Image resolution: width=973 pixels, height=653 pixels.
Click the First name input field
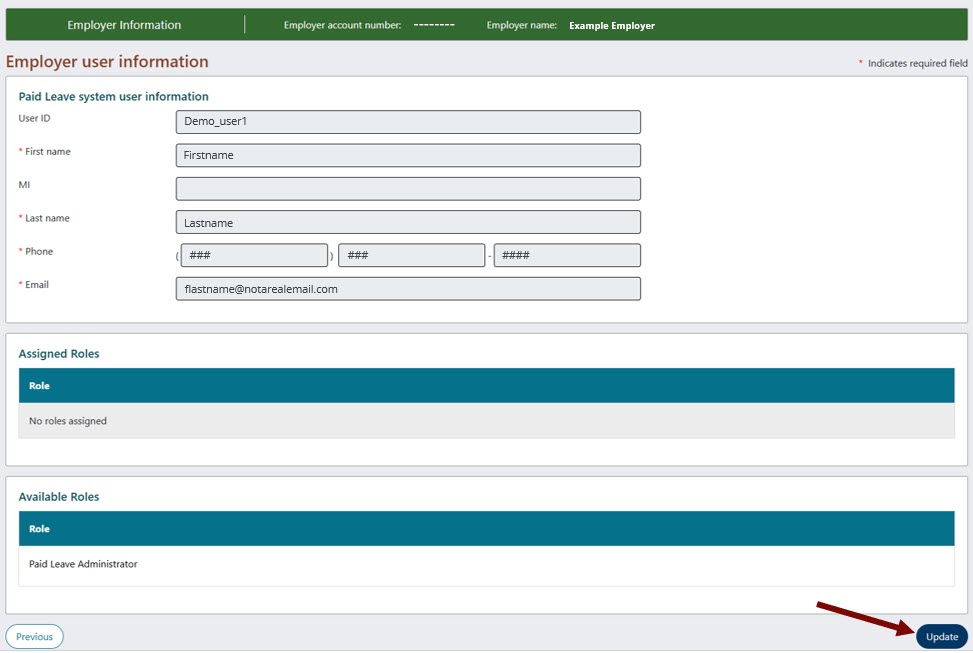coord(408,155)
